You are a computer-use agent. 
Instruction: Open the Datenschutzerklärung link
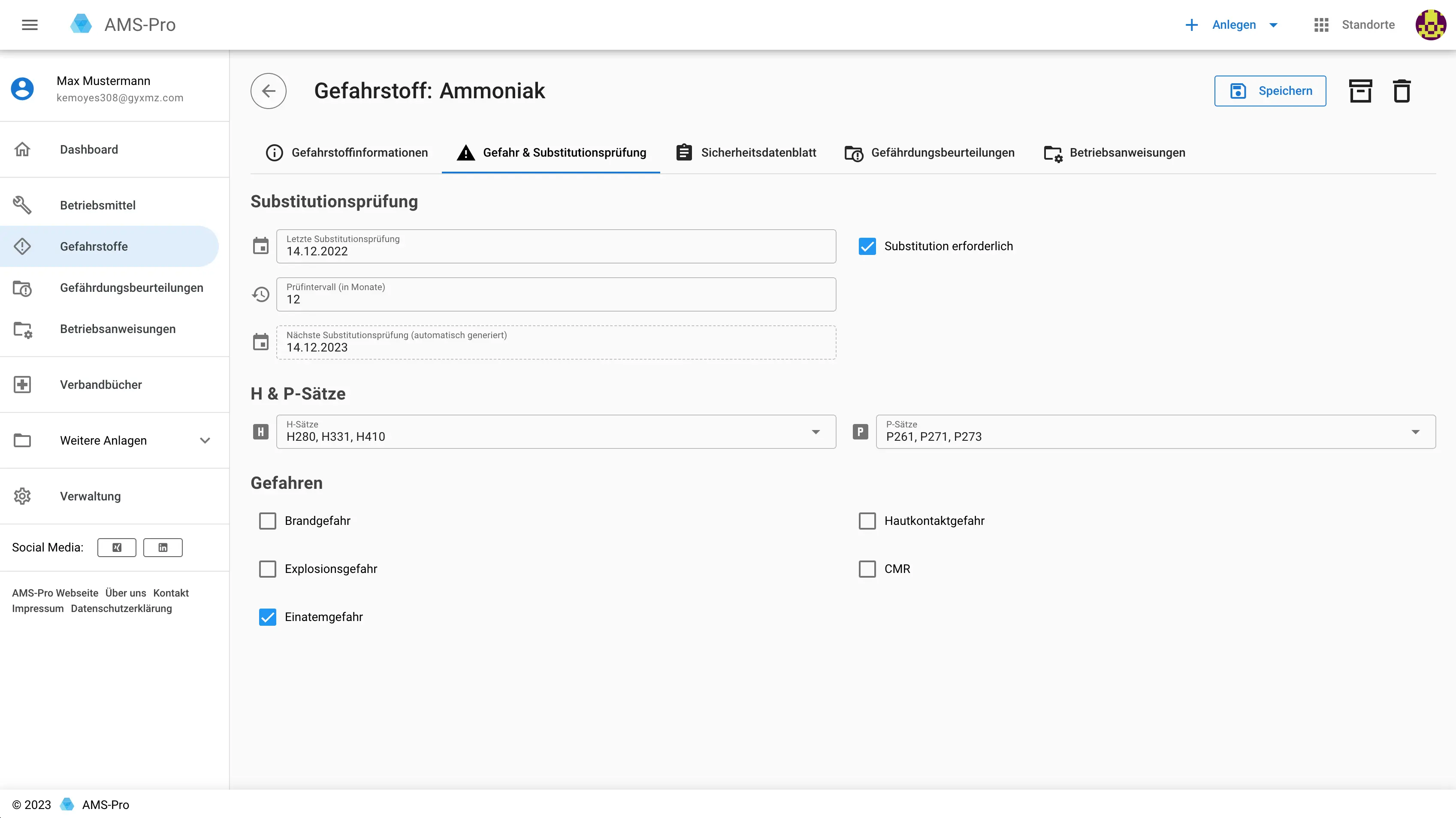pos(121,608)
